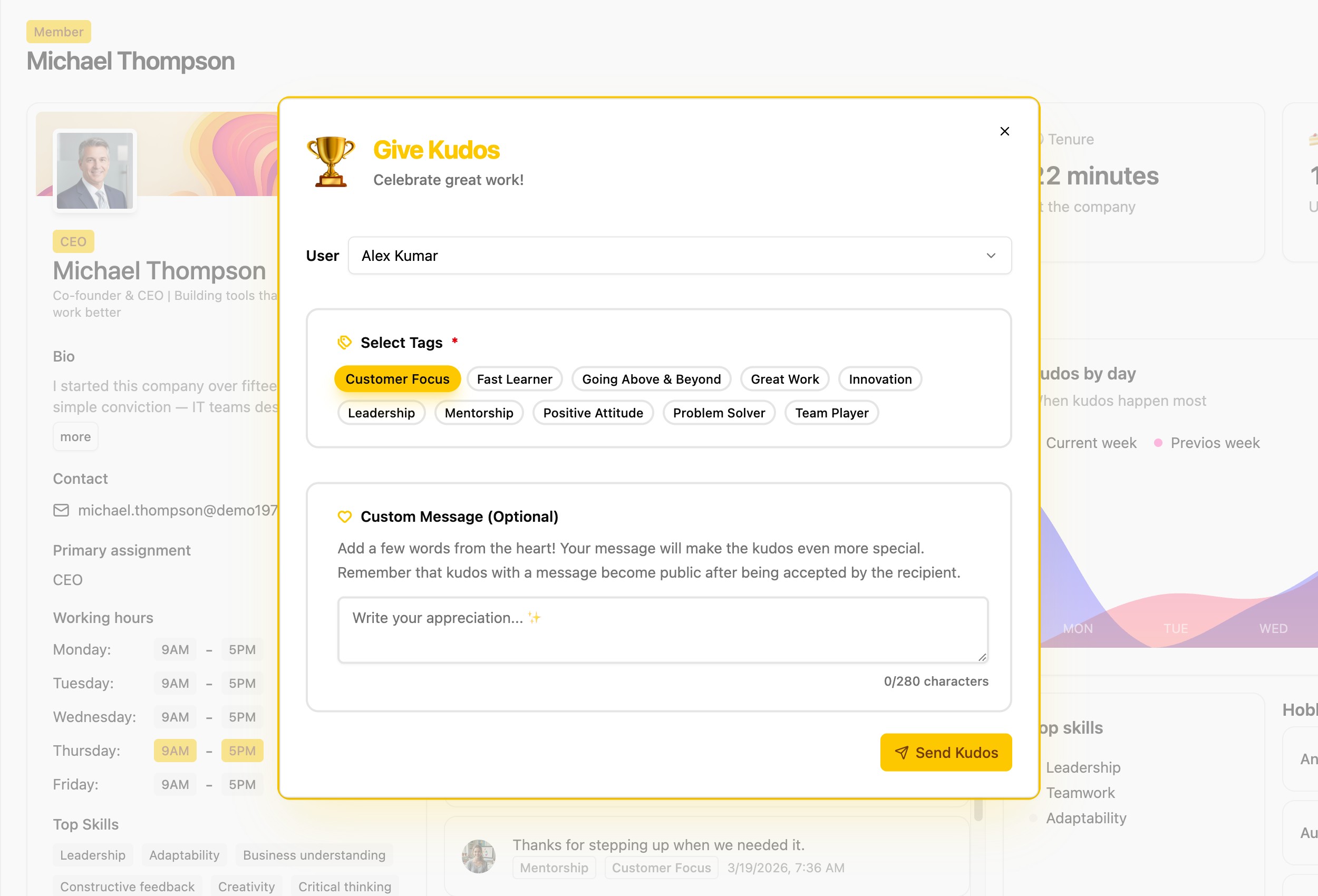Click the tag icon beside Select Tags

(x=344, y=343)
